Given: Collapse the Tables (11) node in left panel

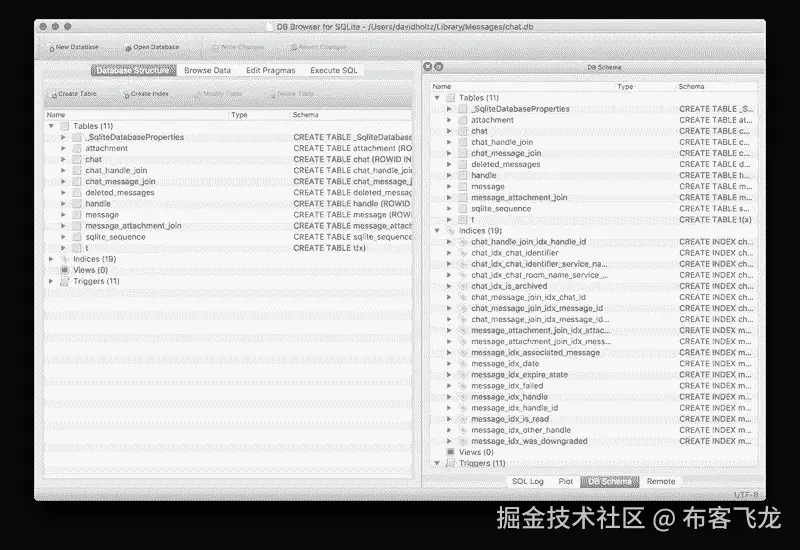Looking at the screenshot, I should (x=51, y=126).
